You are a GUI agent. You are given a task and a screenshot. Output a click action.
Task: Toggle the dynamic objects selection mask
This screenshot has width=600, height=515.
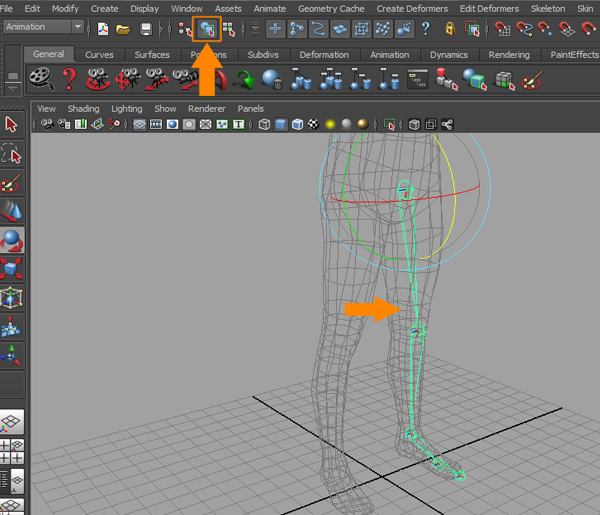point(383,29)
